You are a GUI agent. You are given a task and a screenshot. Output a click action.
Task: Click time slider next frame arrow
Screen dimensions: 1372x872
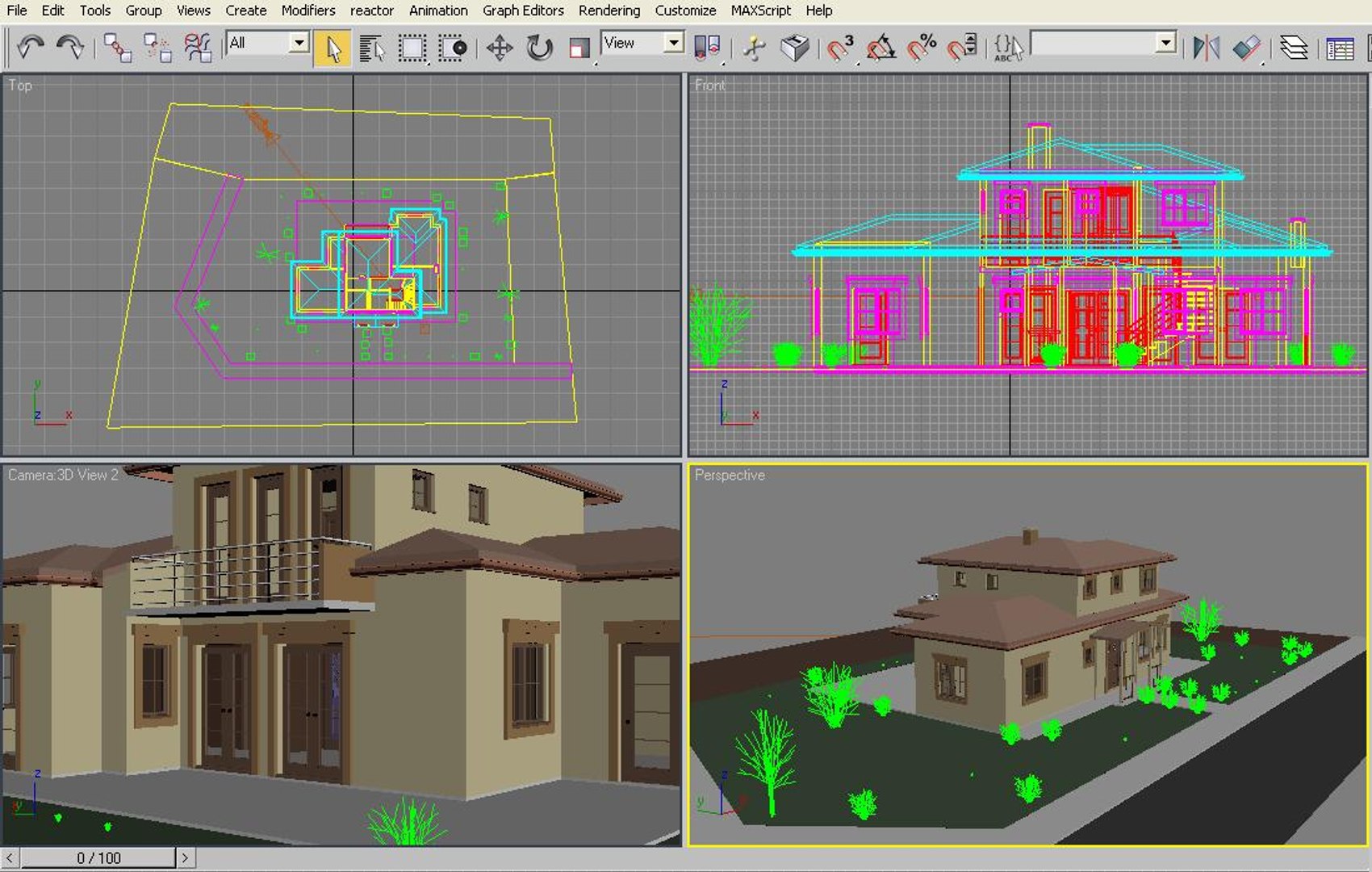click(185, 857)
